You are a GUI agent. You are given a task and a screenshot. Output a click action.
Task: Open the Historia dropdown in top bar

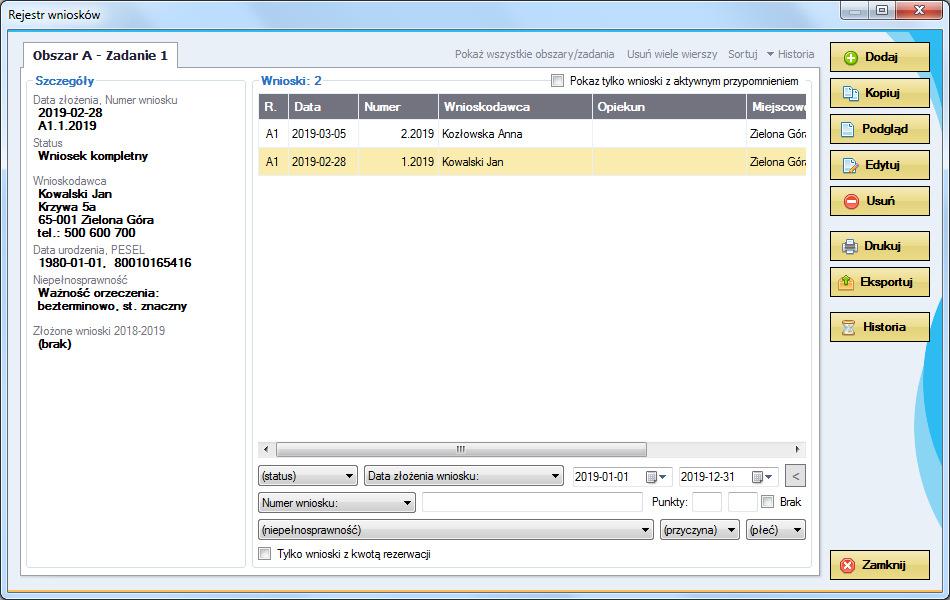tap(791, 54)
